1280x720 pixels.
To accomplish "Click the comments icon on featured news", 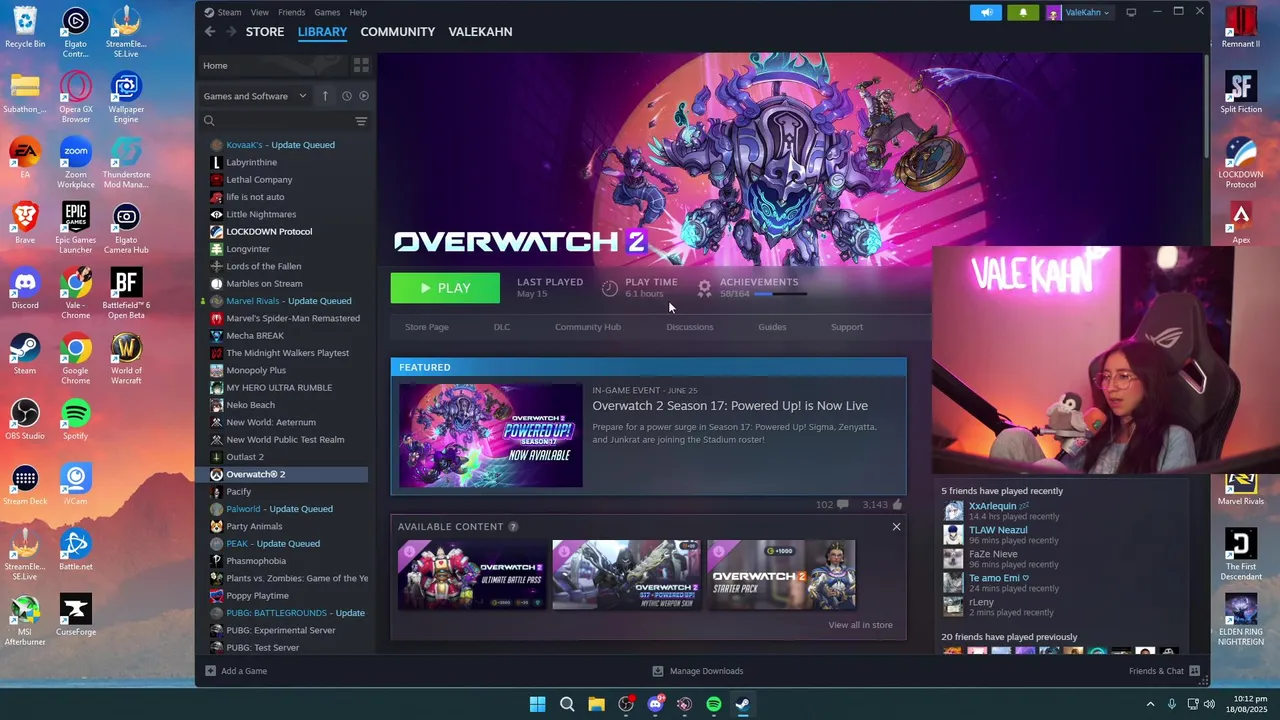I will 843,505.
